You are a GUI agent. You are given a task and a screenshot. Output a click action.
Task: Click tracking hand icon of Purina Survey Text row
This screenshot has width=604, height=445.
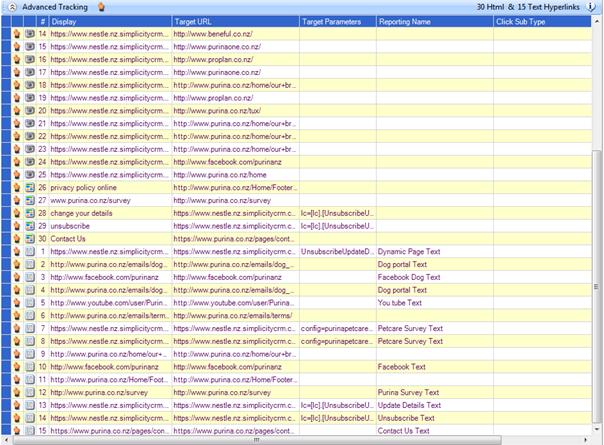17,392
